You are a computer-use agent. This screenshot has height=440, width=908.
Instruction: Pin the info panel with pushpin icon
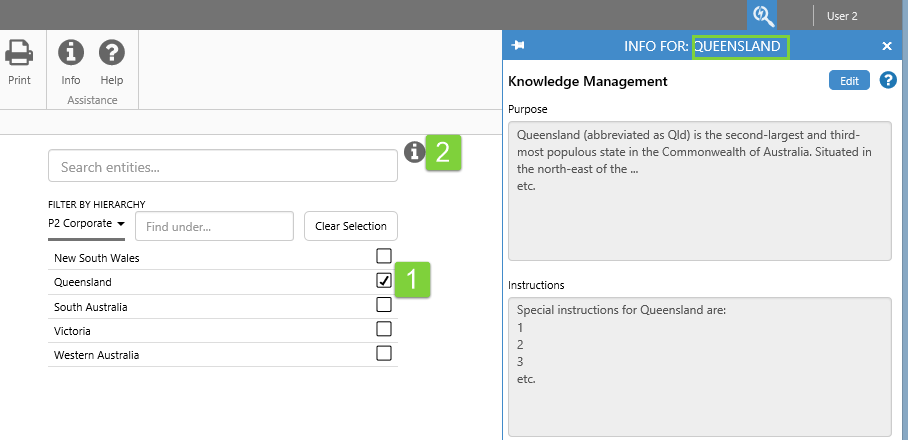(518, 46)
